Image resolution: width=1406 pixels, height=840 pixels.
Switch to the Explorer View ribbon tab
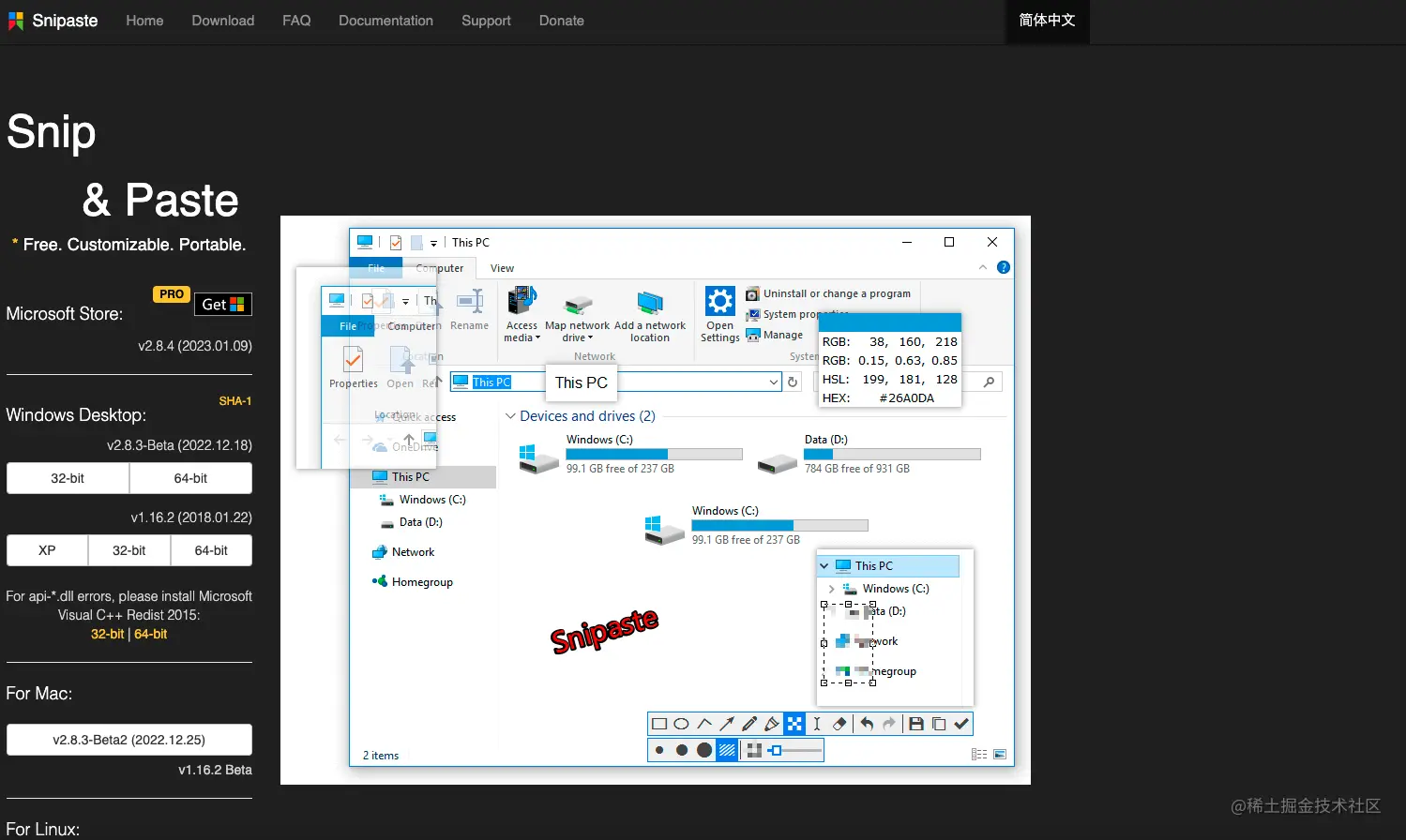[502, 268]
